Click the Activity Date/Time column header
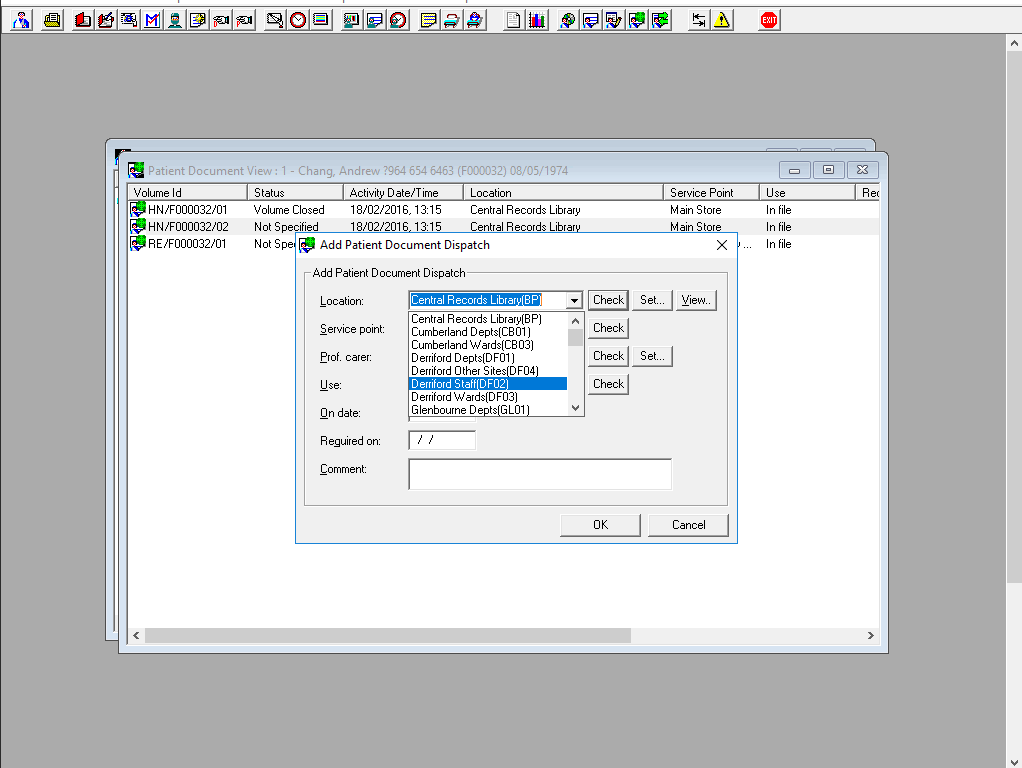 pyautogui.click(x=403, y=192)
